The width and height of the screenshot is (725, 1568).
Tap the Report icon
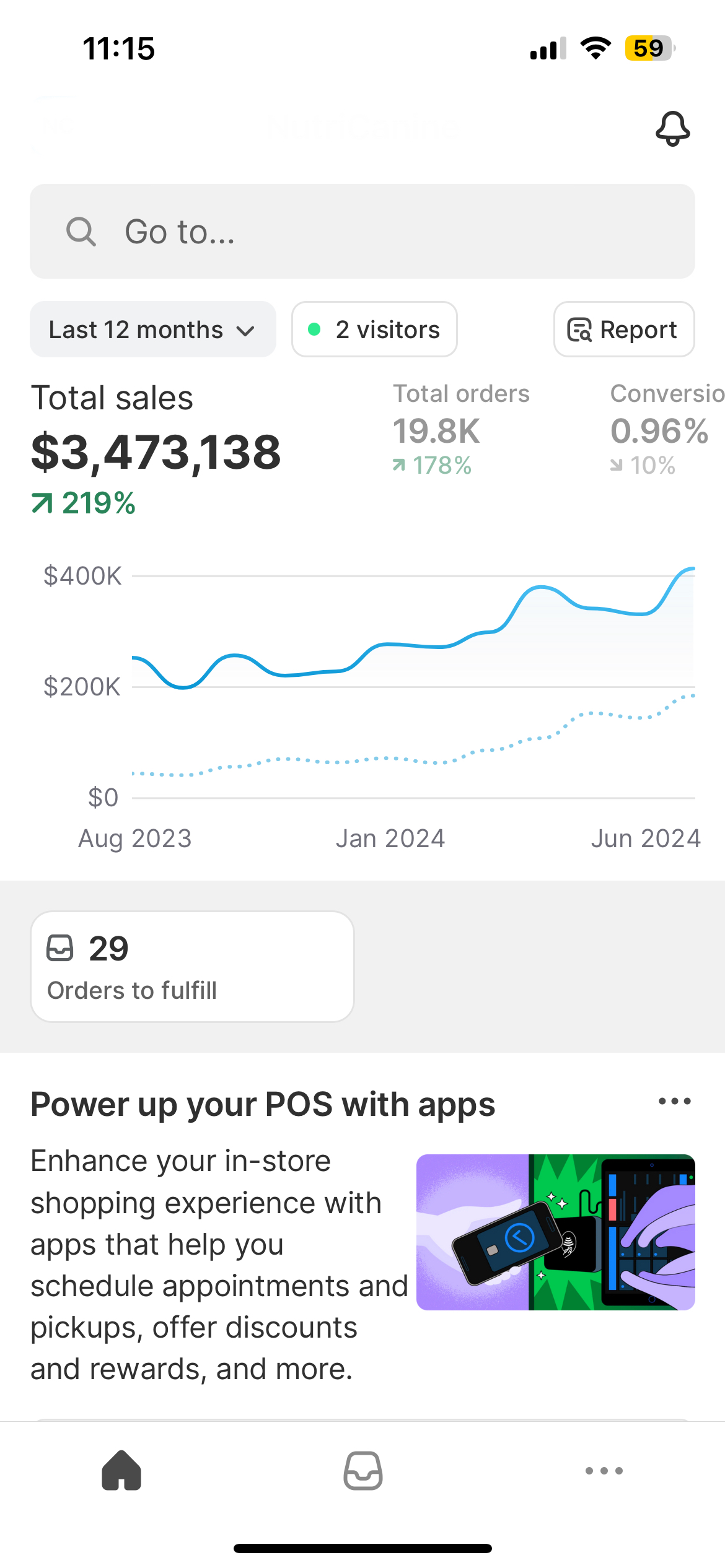579,330
